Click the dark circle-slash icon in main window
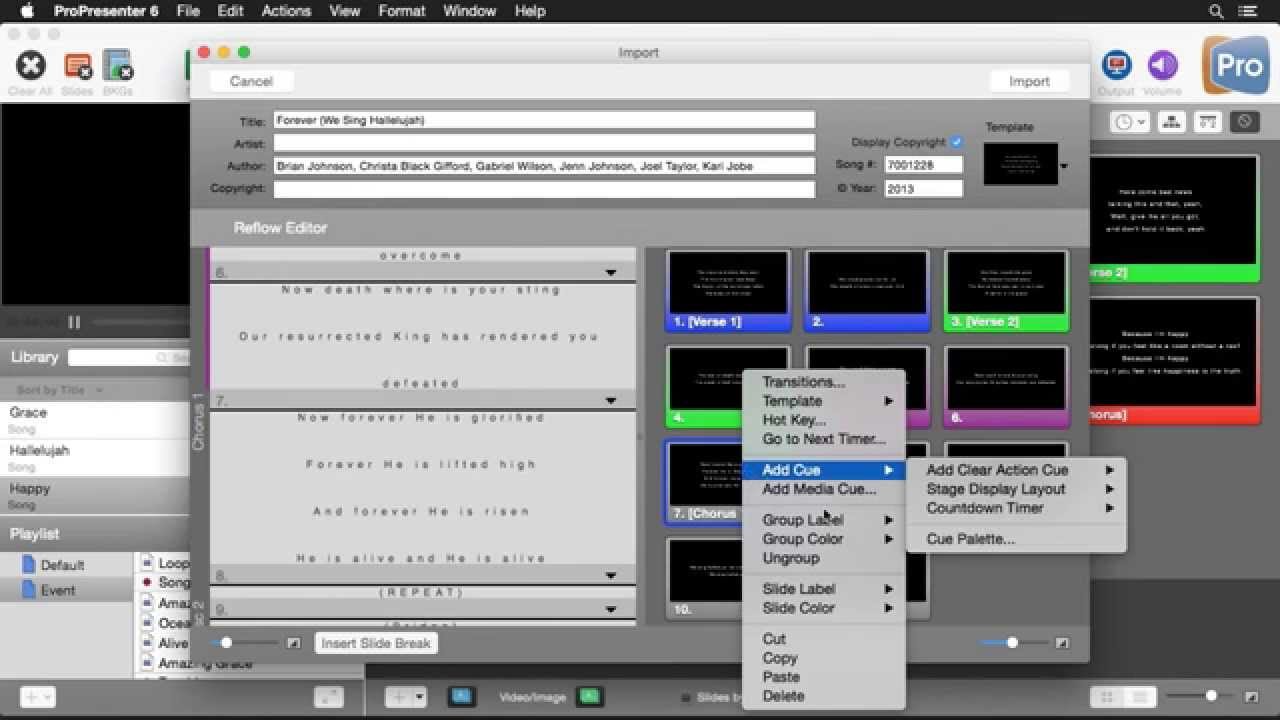The width and height of the screenshot is (1280, 720). pyautogui.click(x=1244, y=122)
